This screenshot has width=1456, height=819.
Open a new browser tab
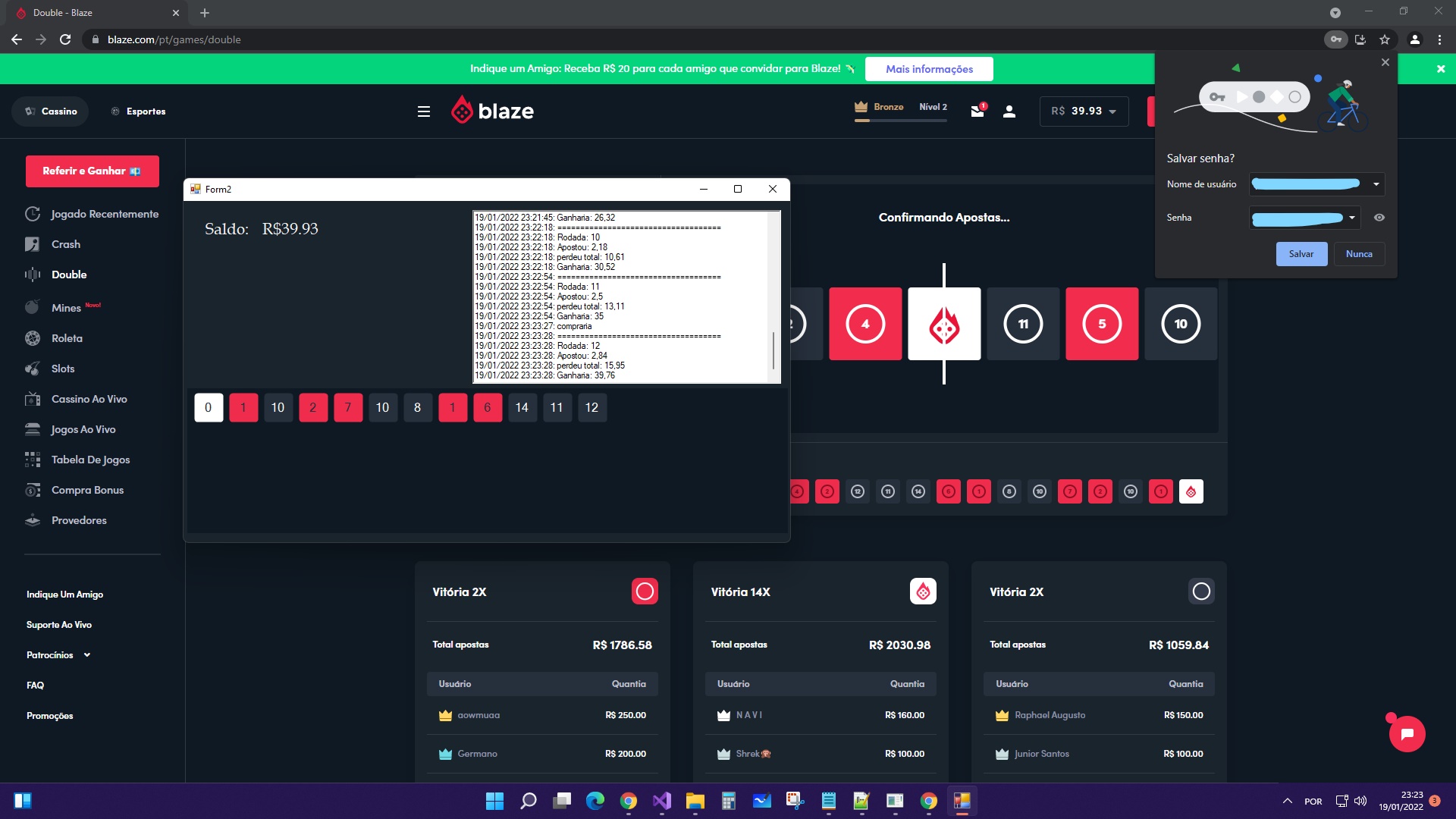(x=205, y=13)
